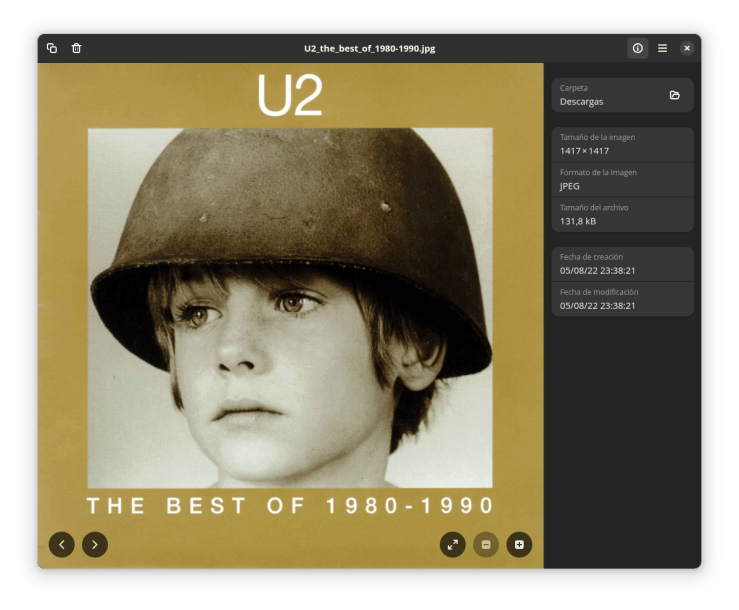The height and width of the screenshot is (610, 739).
Task: Click the Tamaño del archivo row
Action: pyautogui.click(x=622, y=214)
